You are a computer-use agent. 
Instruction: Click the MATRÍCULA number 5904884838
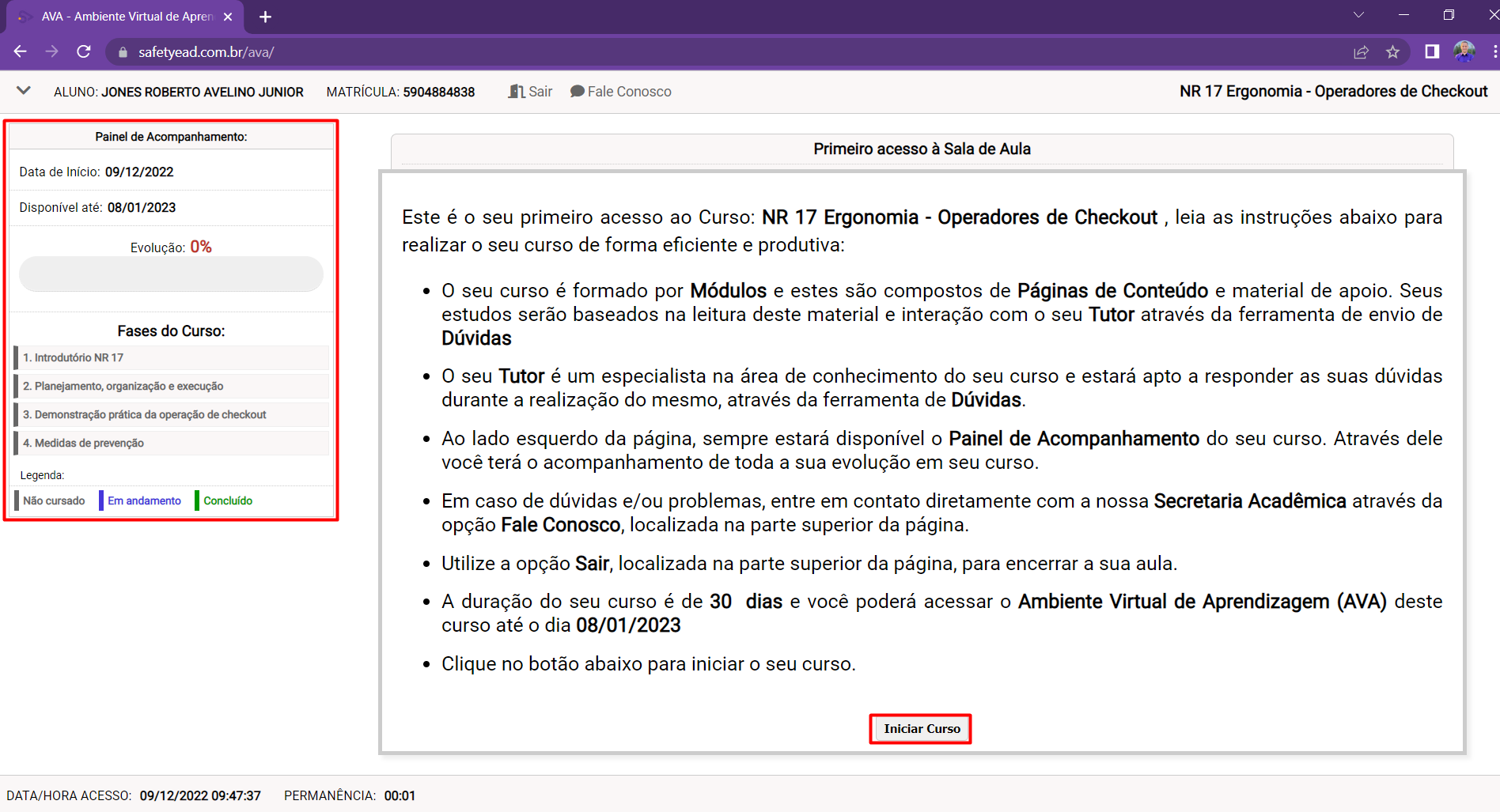[439, 92]
